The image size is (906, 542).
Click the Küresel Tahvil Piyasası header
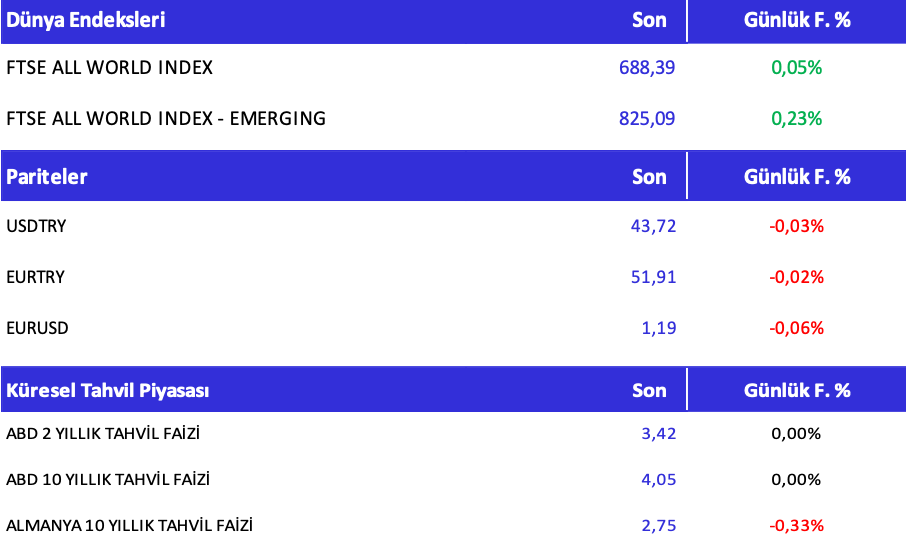(x=108, y=390)
